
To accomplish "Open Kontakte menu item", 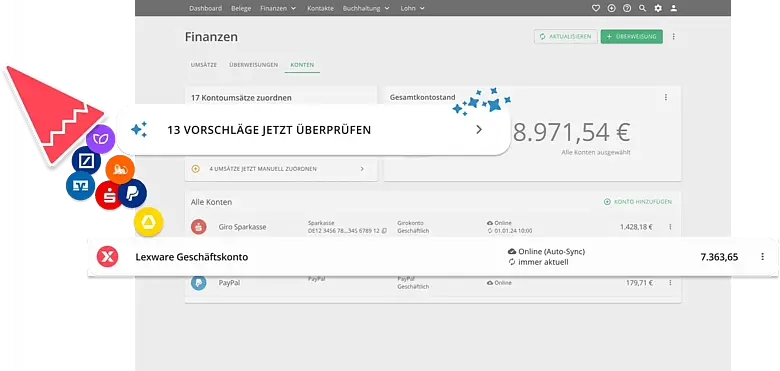I will click(320, 8).
